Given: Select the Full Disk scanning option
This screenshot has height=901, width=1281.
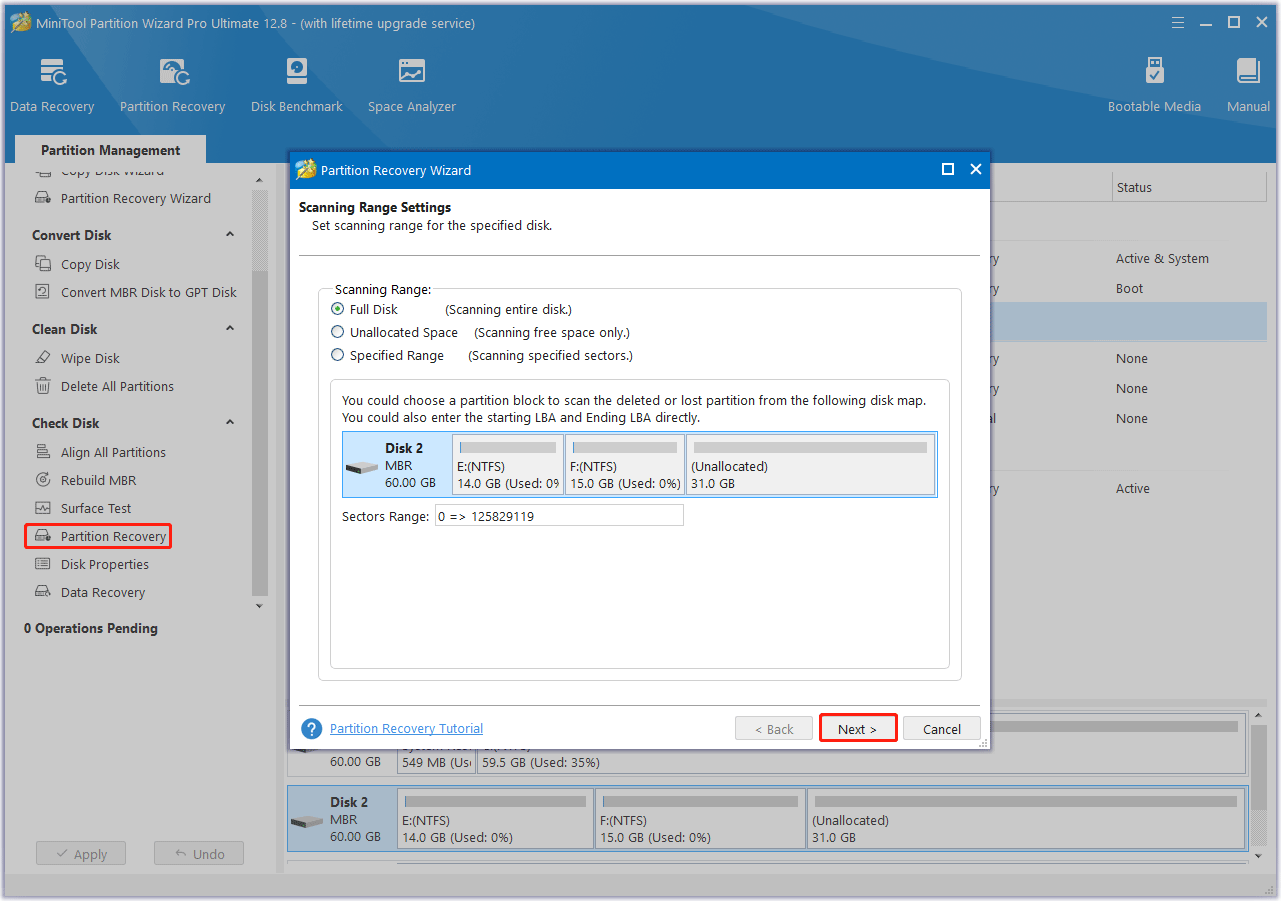Looking at the screenshot, I should pos(338,310).
